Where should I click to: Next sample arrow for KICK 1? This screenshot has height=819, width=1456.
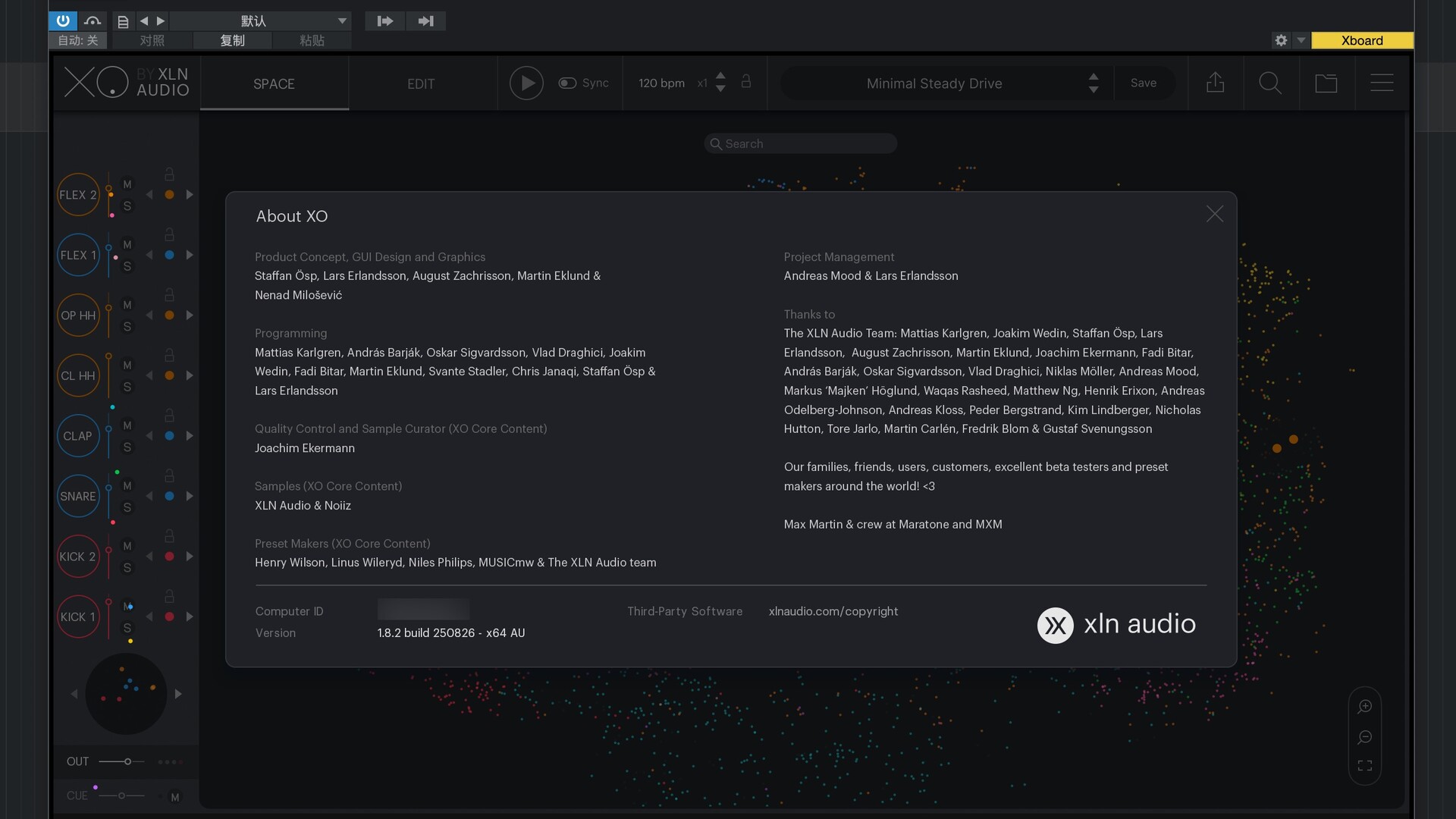[190, 617]
